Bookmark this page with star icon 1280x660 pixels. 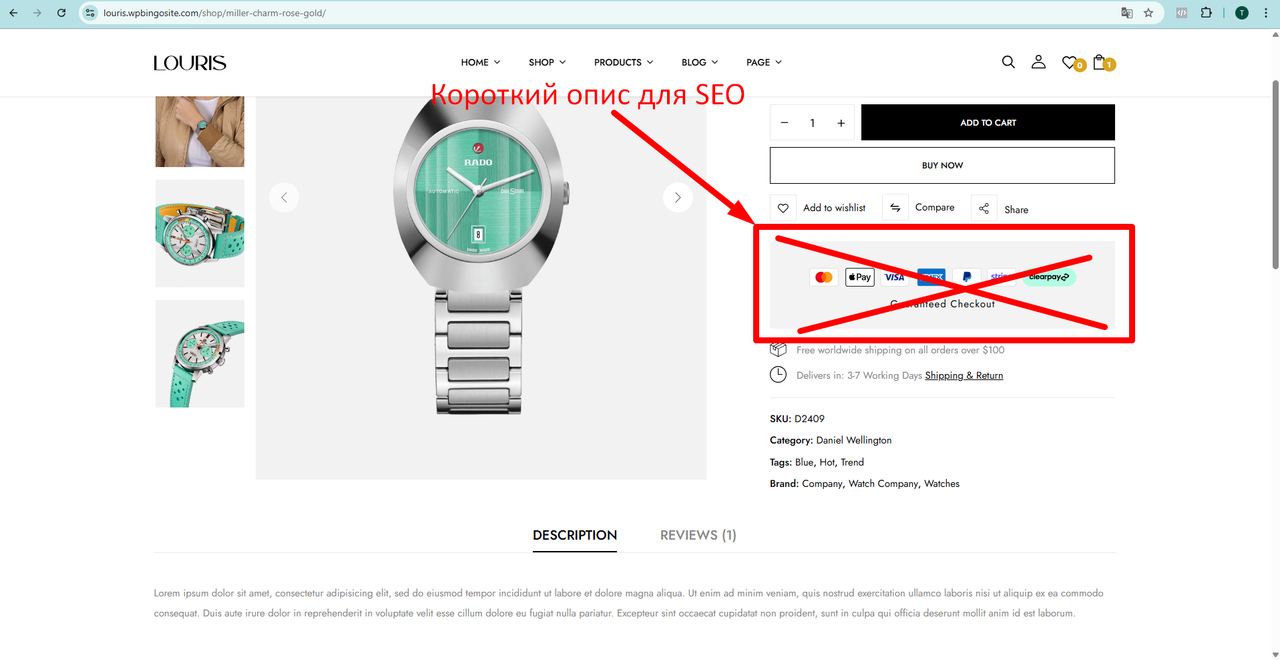click(1149, 13)
